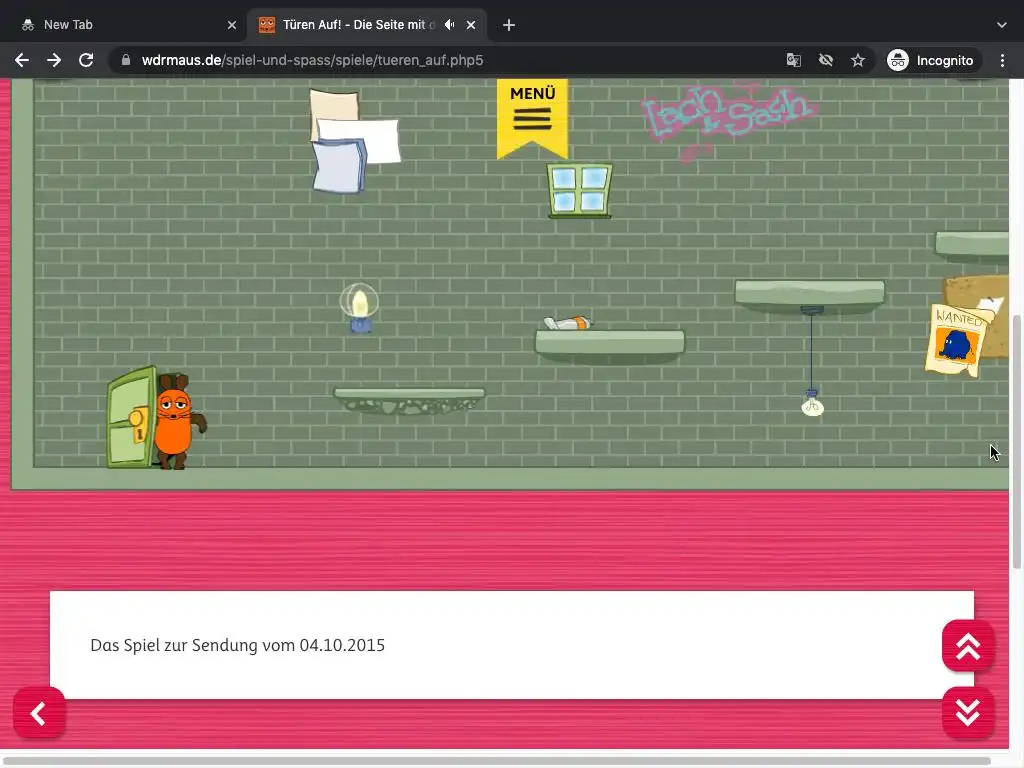Click the site lock icon

[x=125, y=60]
